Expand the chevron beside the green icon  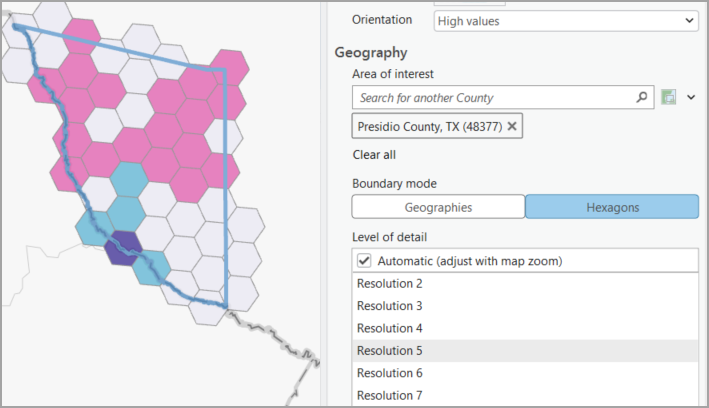[x=690, y=97]
